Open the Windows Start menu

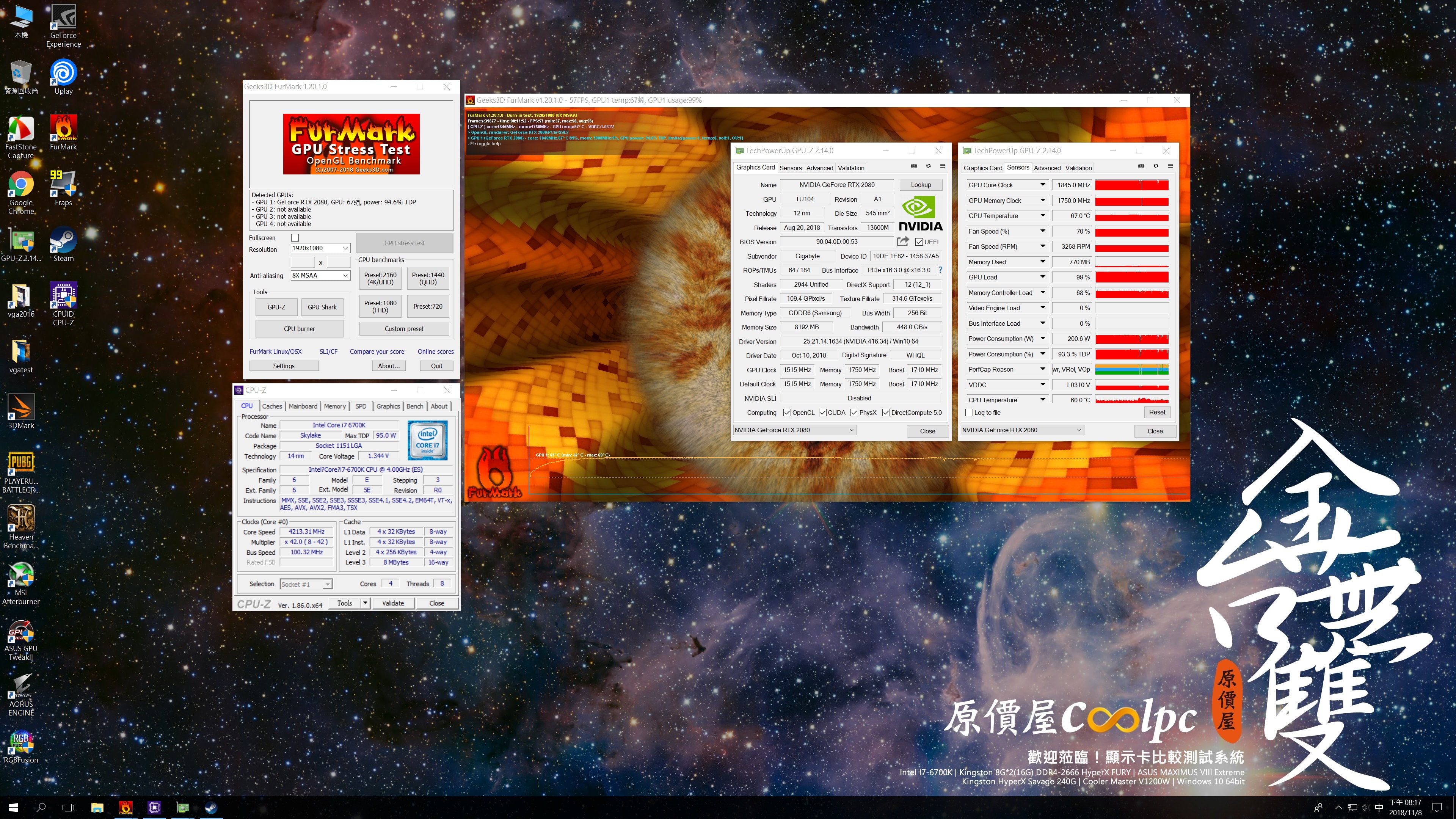(x=14, y=807)
